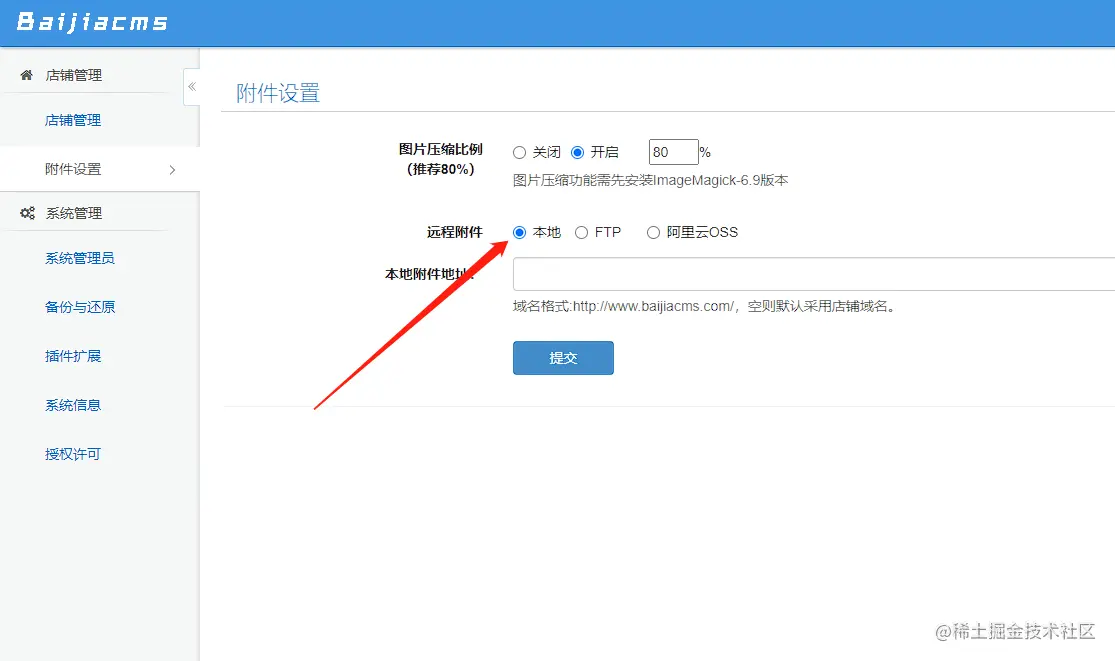Click the 80 compression percentage box
The image size is (1115, 661).
click(672, 151)
